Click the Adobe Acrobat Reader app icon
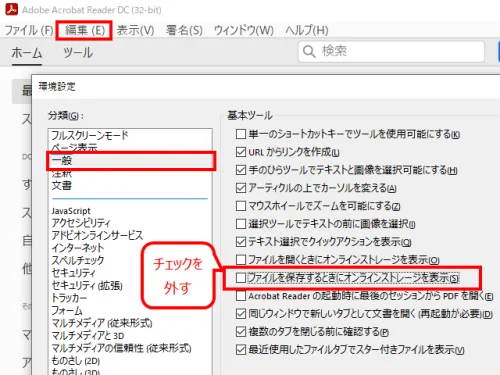This screenshot has width=500, height=375. 12,9
